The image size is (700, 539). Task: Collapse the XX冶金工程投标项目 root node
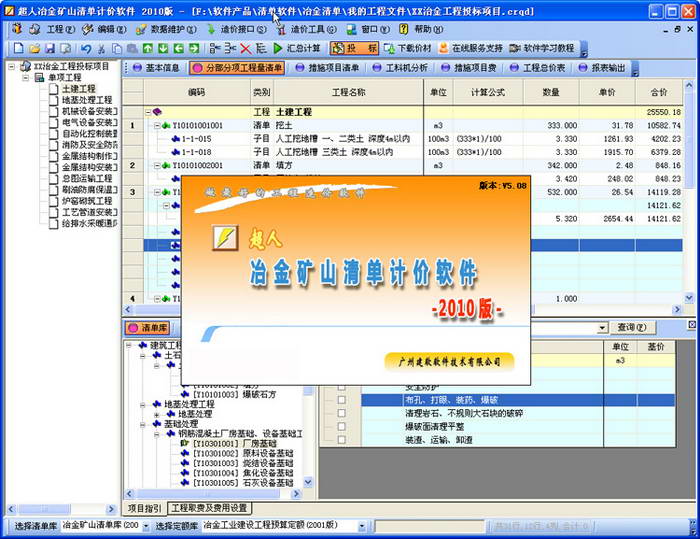pos(12,67)
